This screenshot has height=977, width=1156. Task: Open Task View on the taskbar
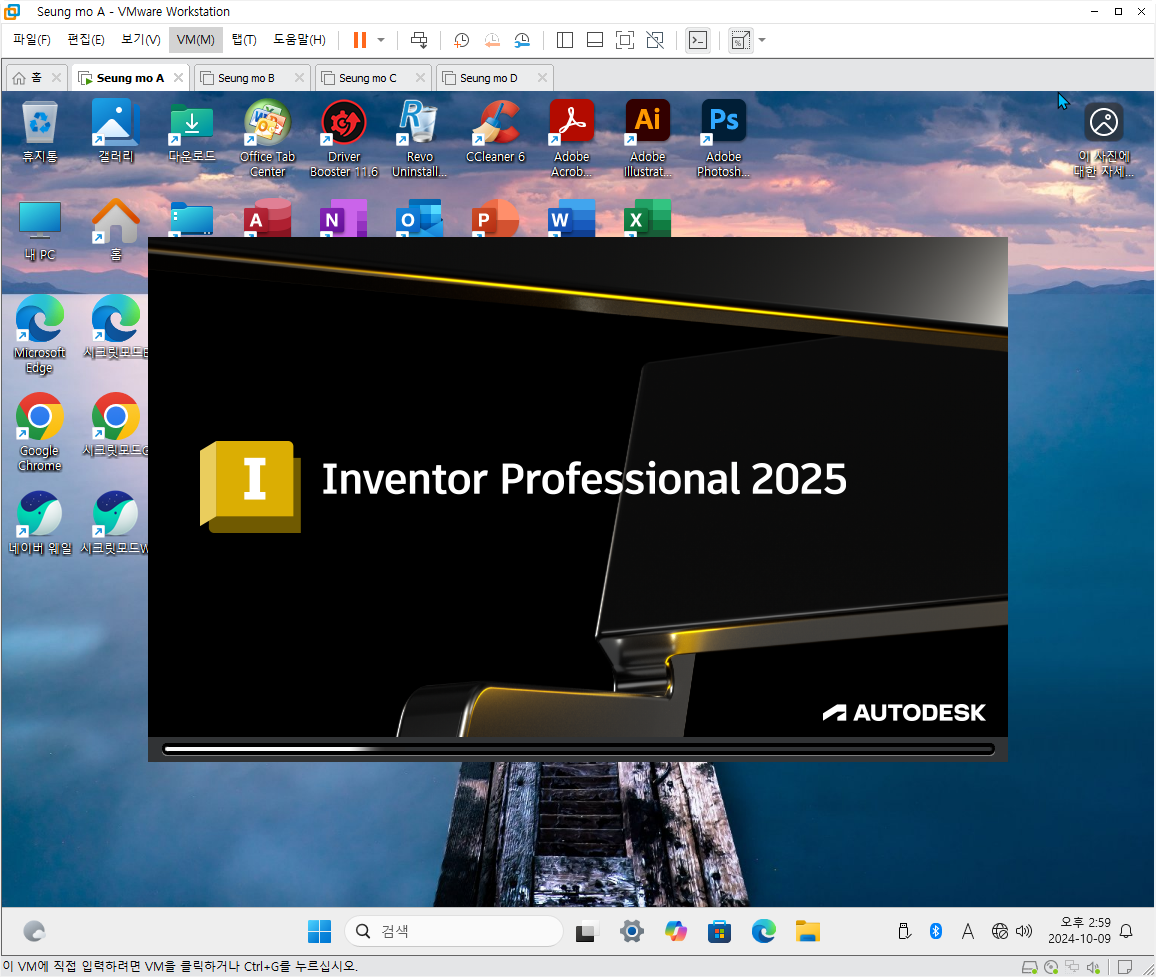pos(587,932)
